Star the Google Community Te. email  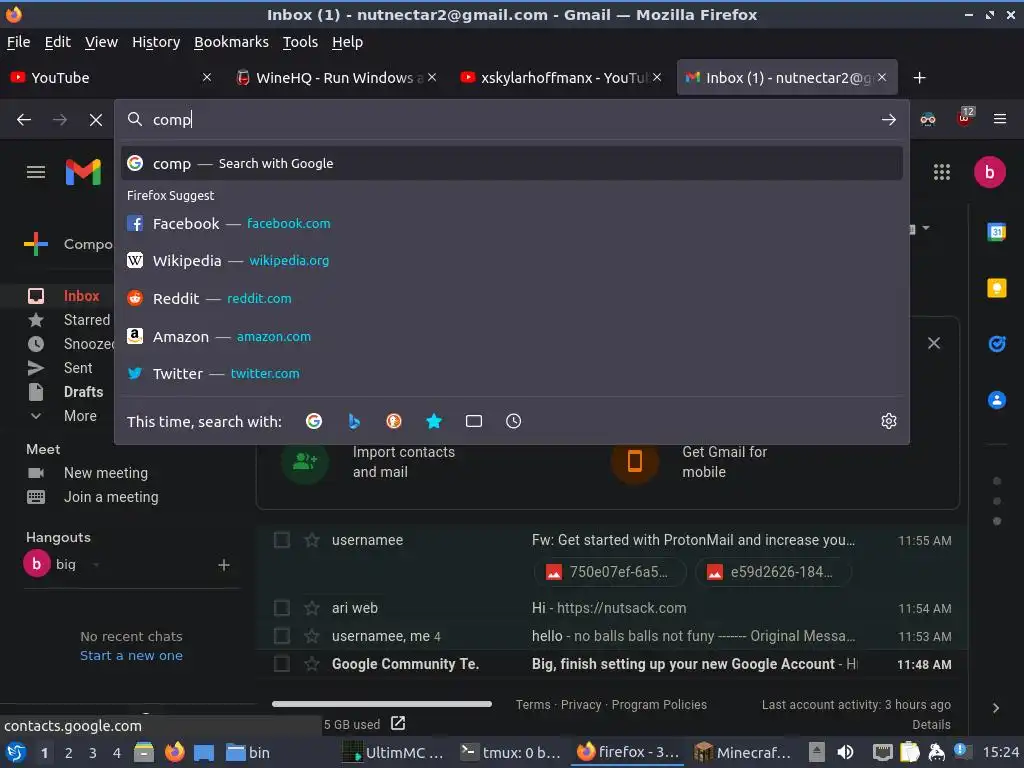312,664
